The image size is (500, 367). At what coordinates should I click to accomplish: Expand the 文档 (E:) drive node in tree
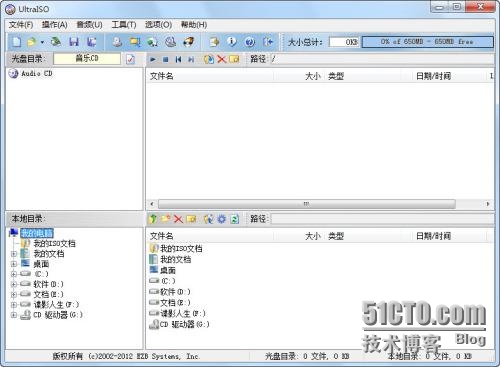tap(14, 294)
